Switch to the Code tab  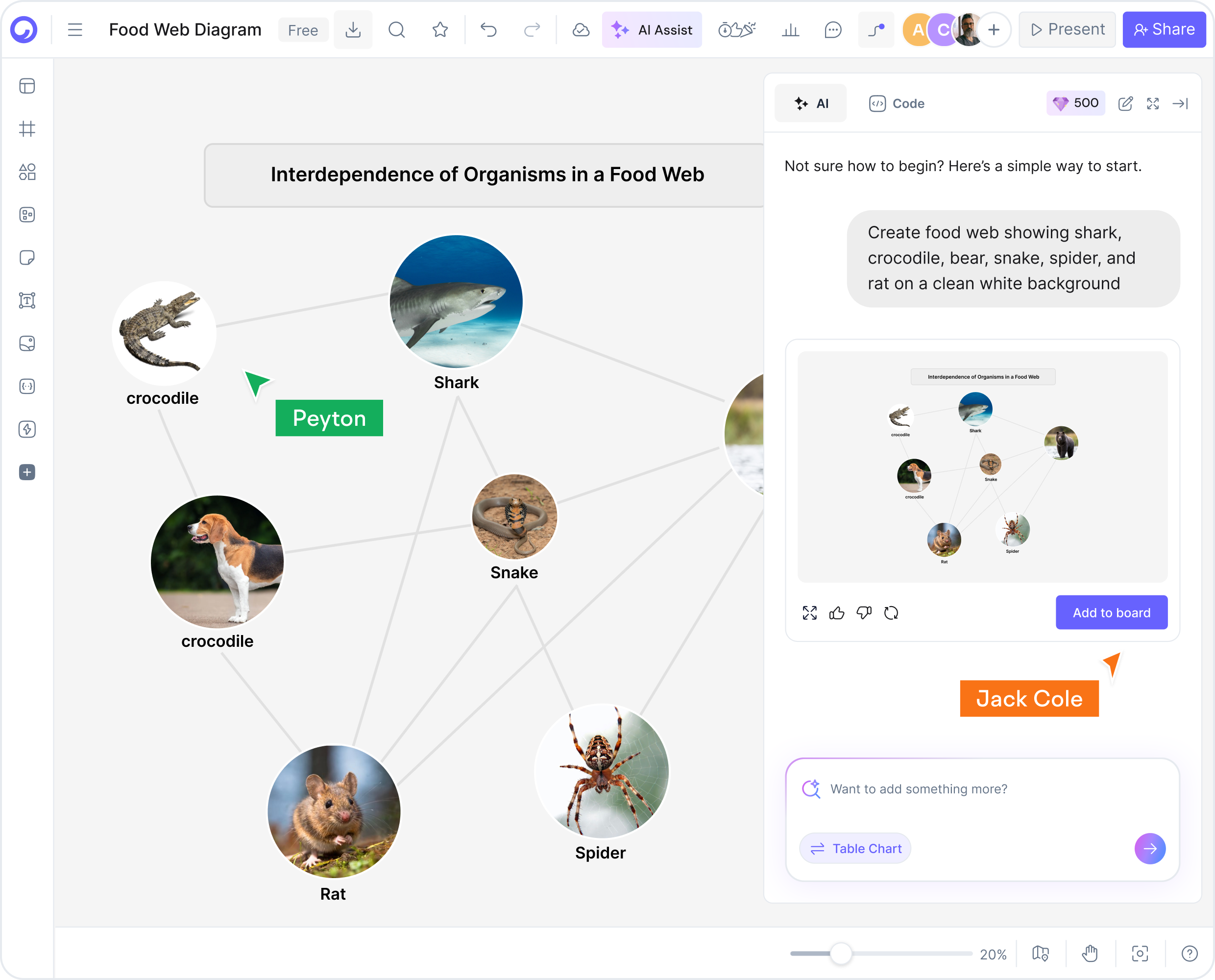pyautogui.click(x=896, y=103)
